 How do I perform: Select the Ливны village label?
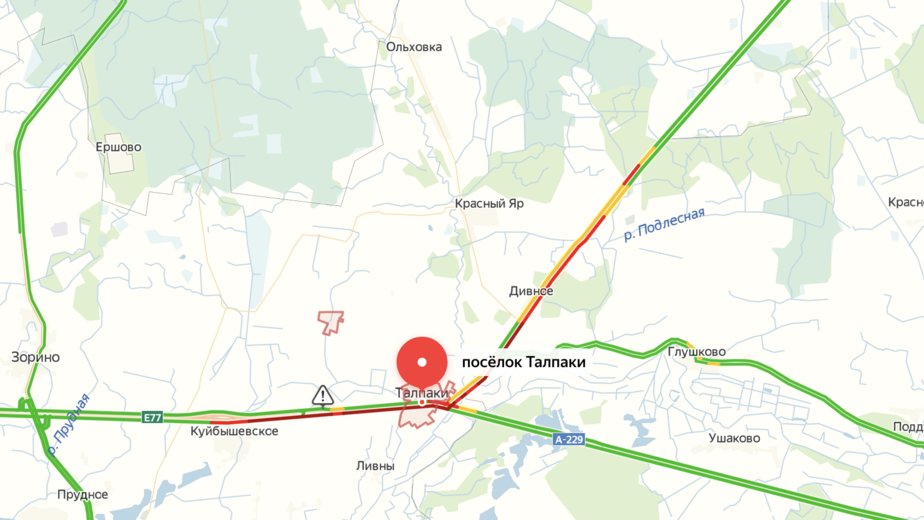(x=375, y=466)
